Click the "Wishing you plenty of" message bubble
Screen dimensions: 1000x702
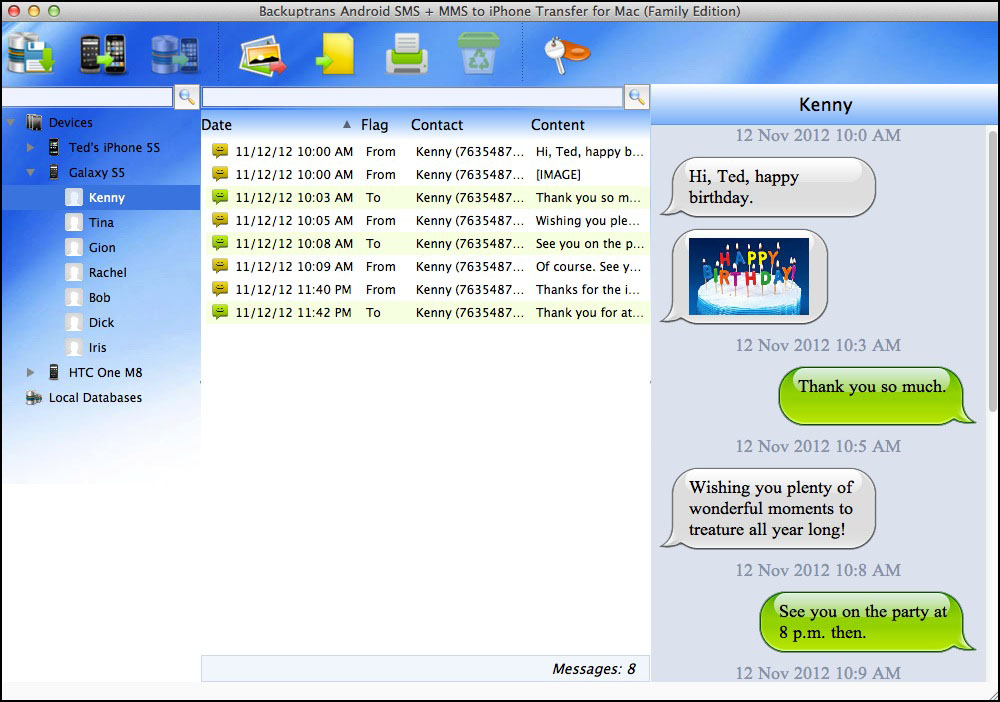768,508
